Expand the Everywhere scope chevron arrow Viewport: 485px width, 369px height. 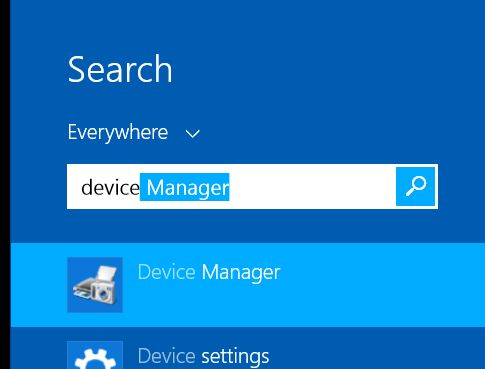tap(193, 134)
